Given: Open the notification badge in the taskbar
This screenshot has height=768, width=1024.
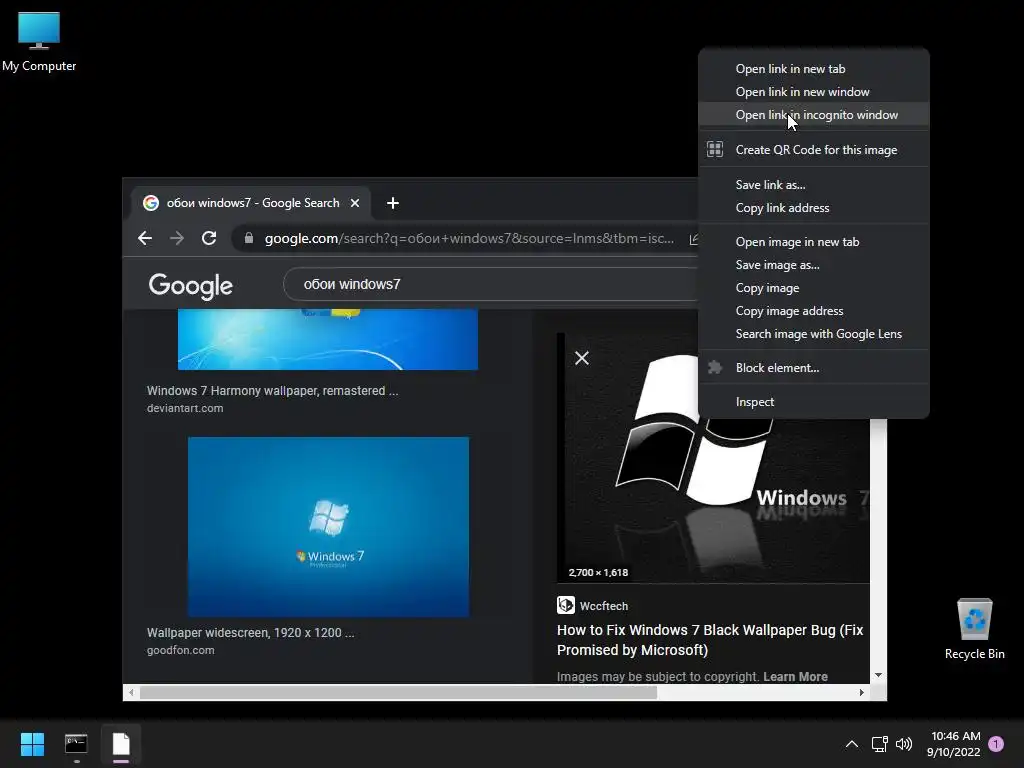Looking at the screenshot, I should [x=996, y=744].
